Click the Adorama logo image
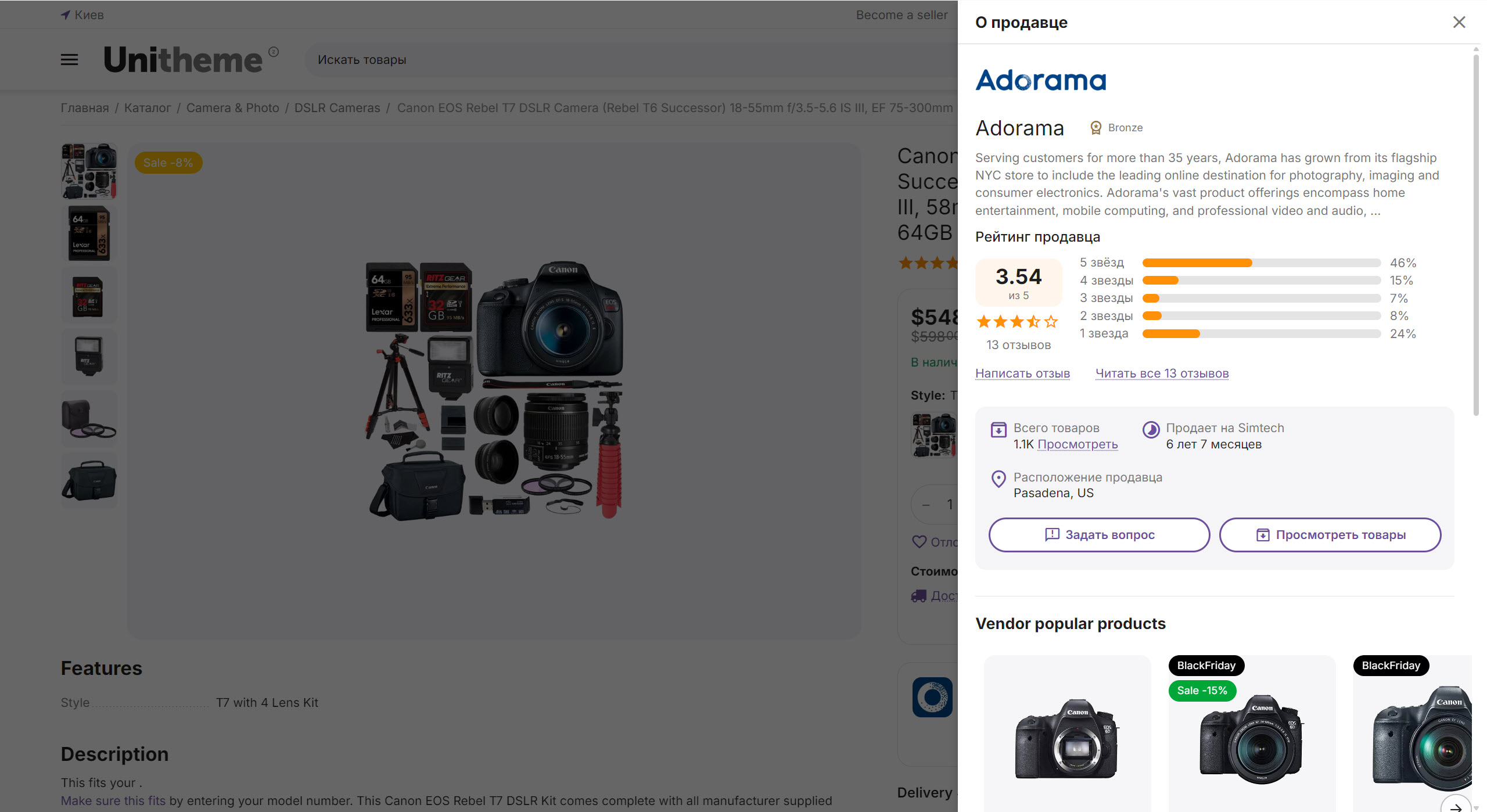 pos(1040,80)
